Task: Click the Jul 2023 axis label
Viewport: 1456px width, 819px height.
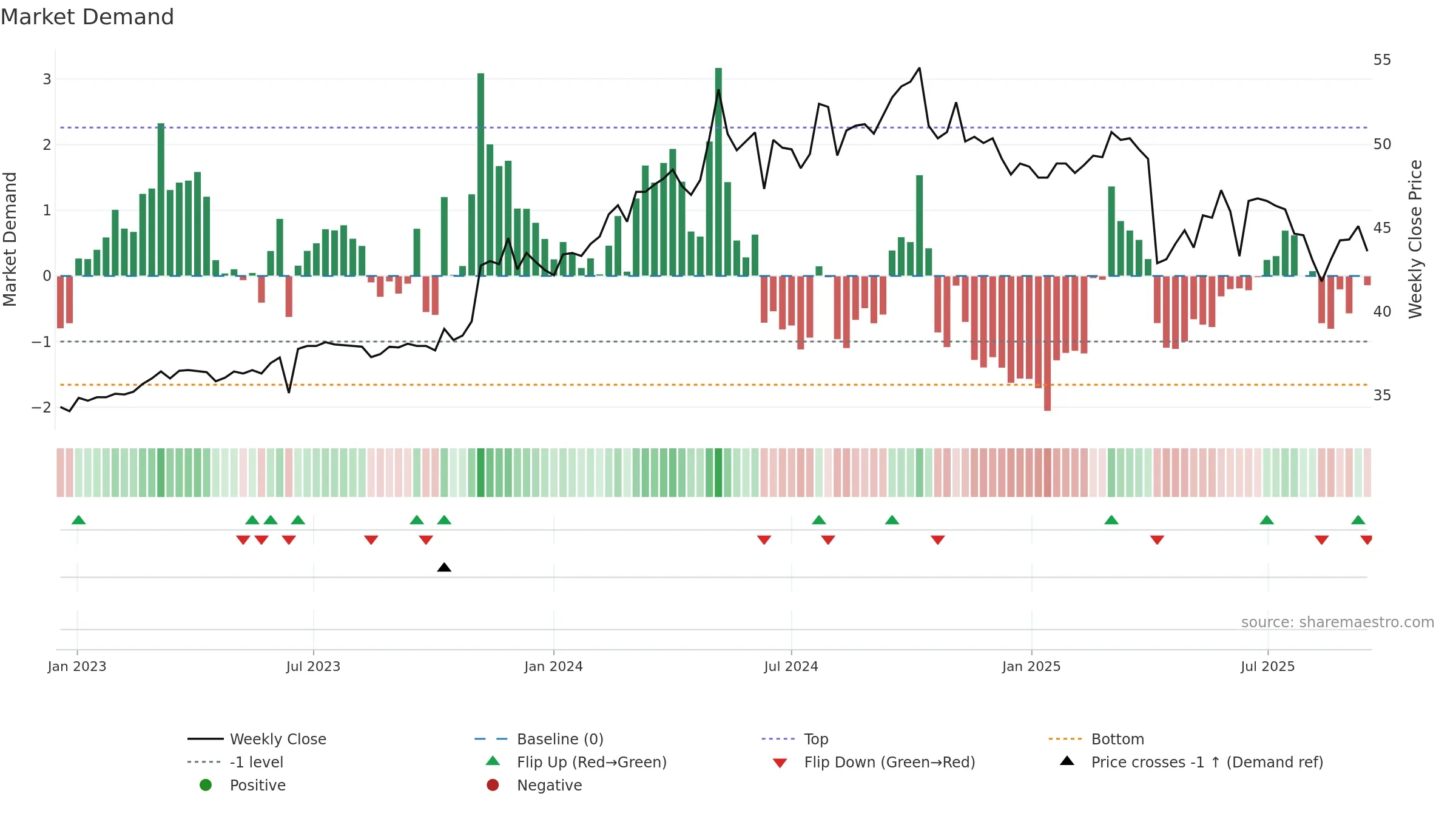Action: (314, 666)
